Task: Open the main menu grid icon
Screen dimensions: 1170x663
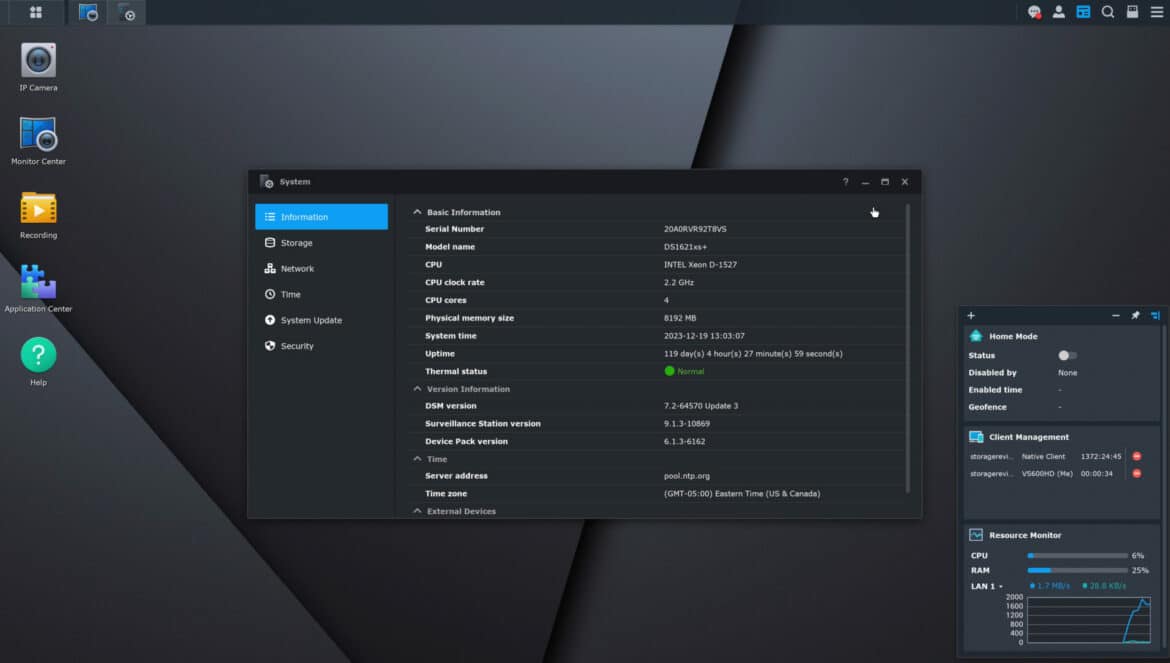Action: (x=36, y=12)
